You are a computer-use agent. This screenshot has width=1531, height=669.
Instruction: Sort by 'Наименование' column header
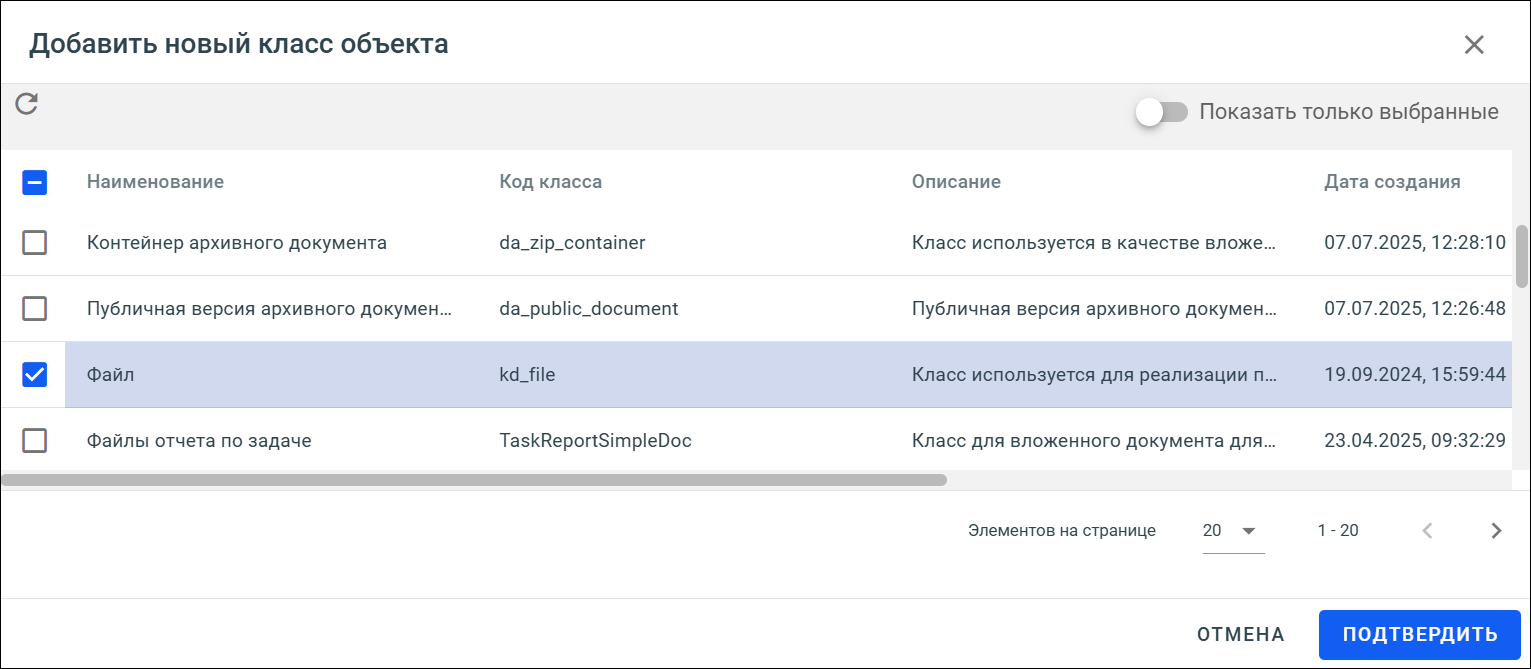coord(155,182)
